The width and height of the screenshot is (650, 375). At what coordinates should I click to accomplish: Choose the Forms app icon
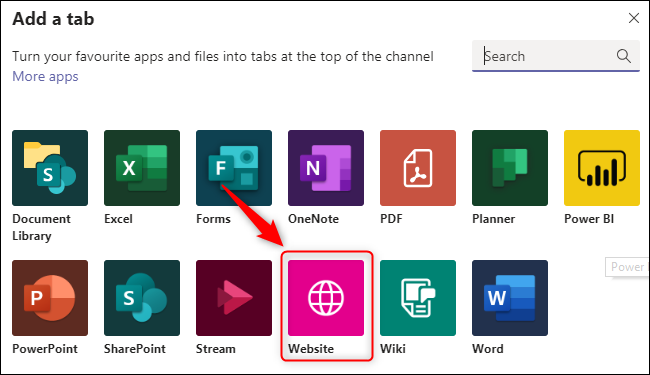234,168
